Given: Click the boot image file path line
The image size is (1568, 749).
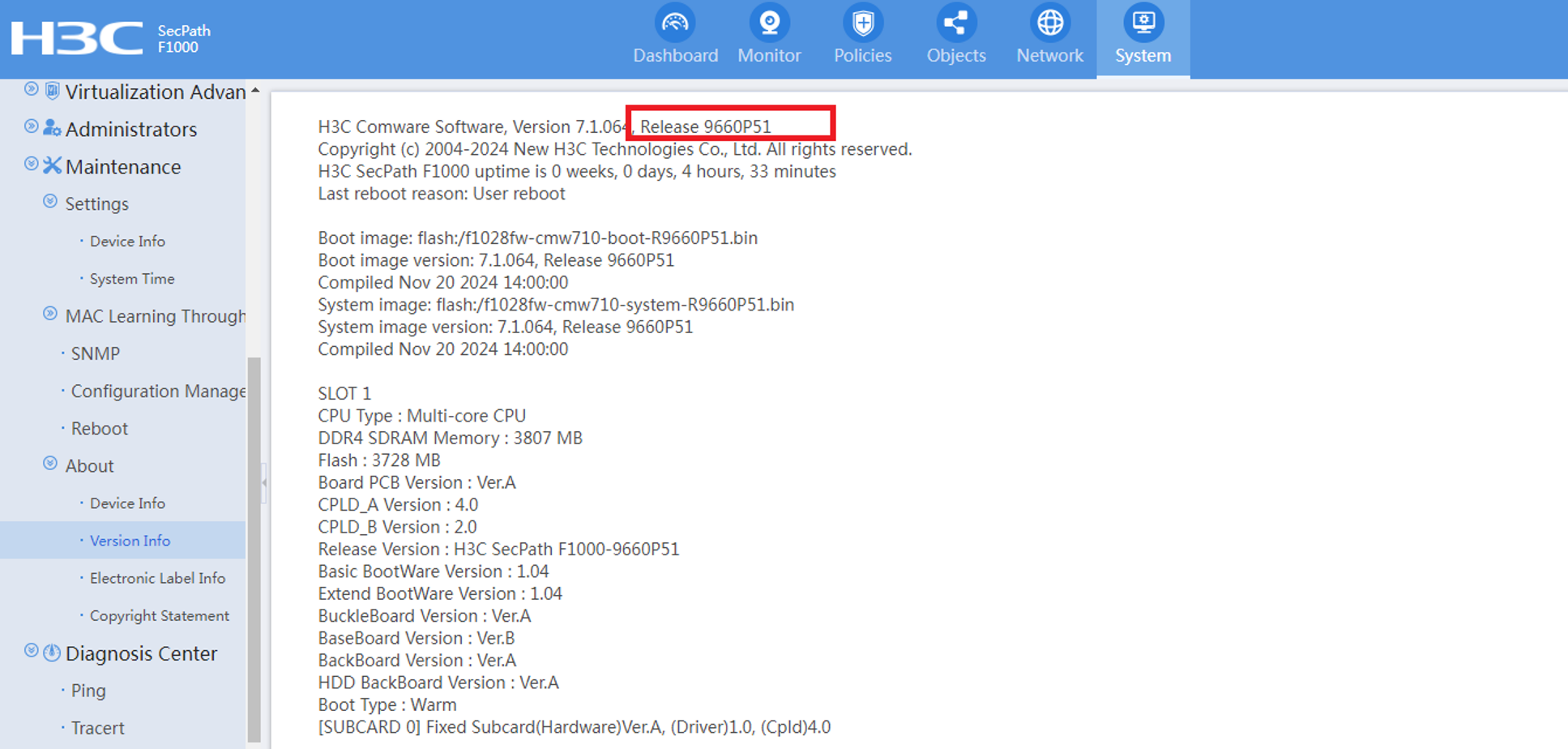Looking at the screenshot, I should point(537,238).
